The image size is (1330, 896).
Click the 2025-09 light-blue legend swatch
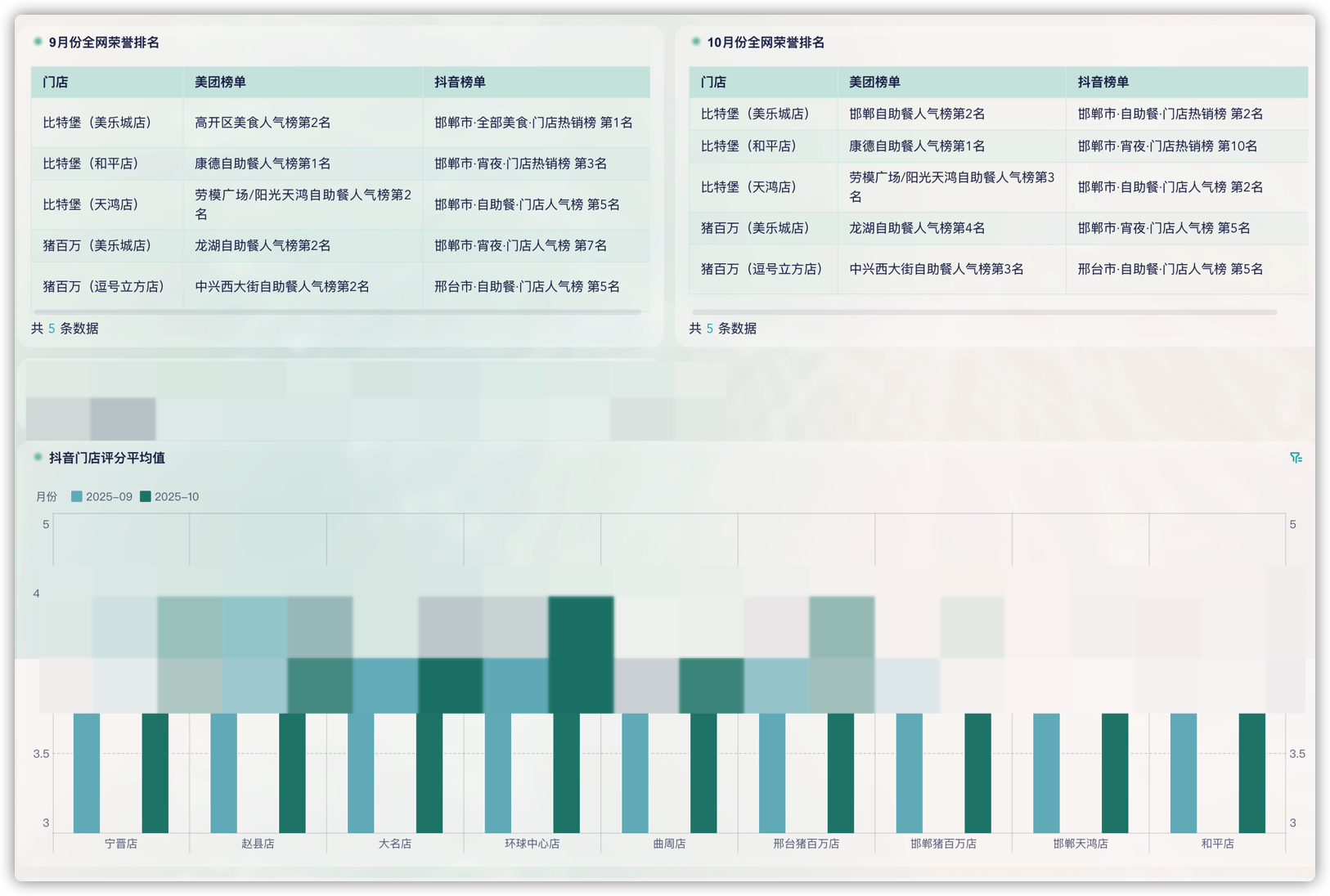coord(77,496)
